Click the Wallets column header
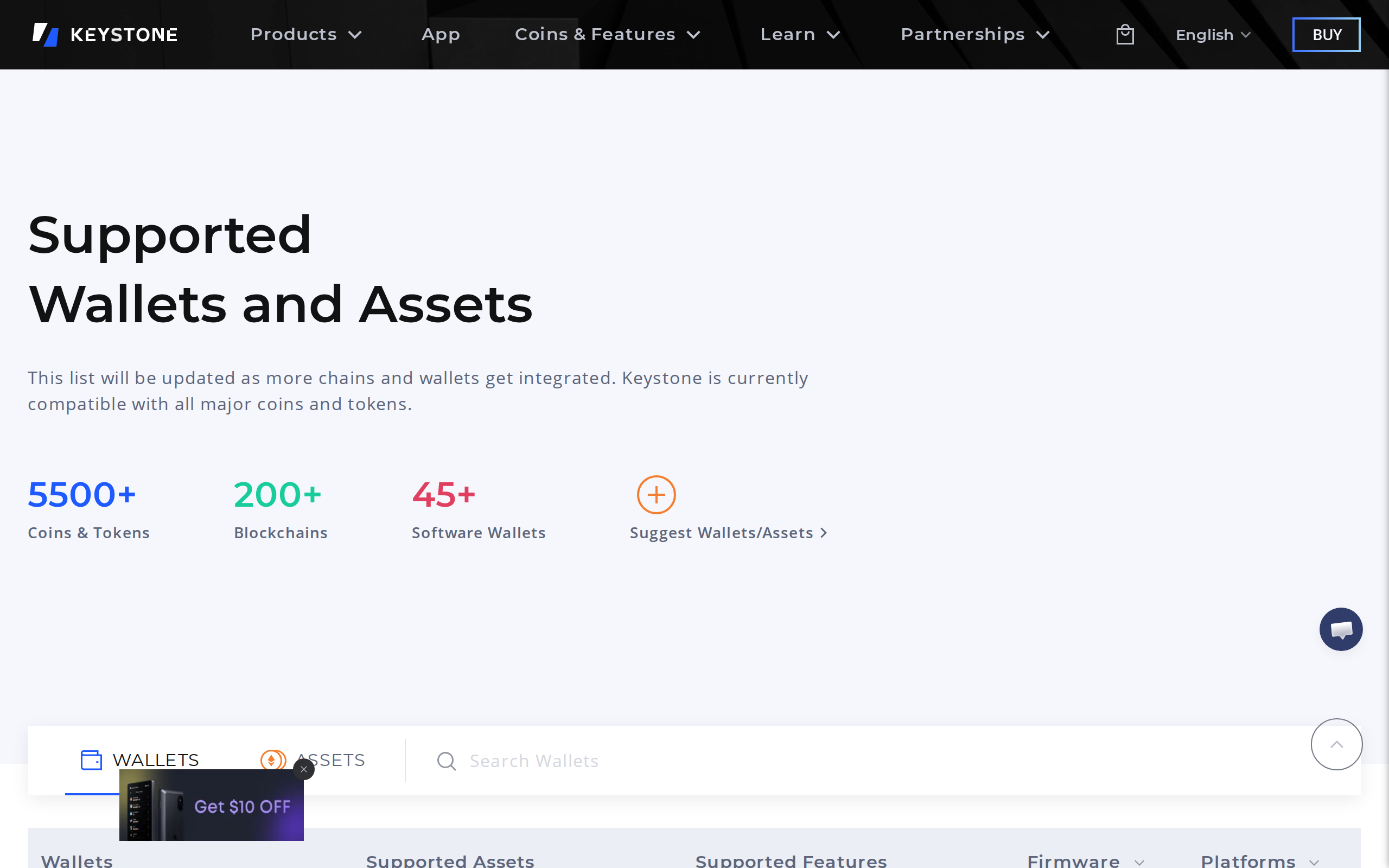The width and height of the screenshot is (1389, 868). 77,860
